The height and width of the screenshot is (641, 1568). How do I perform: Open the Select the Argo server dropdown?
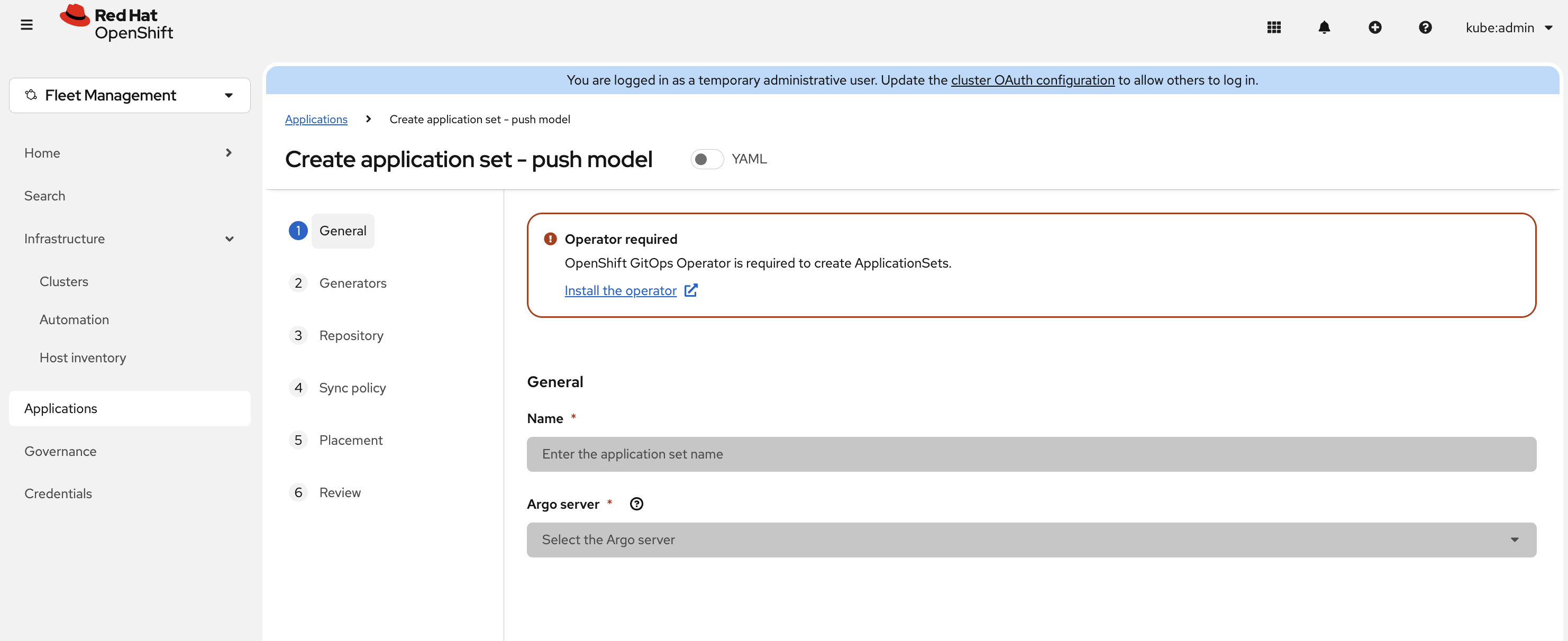[x=1031, y=540]
